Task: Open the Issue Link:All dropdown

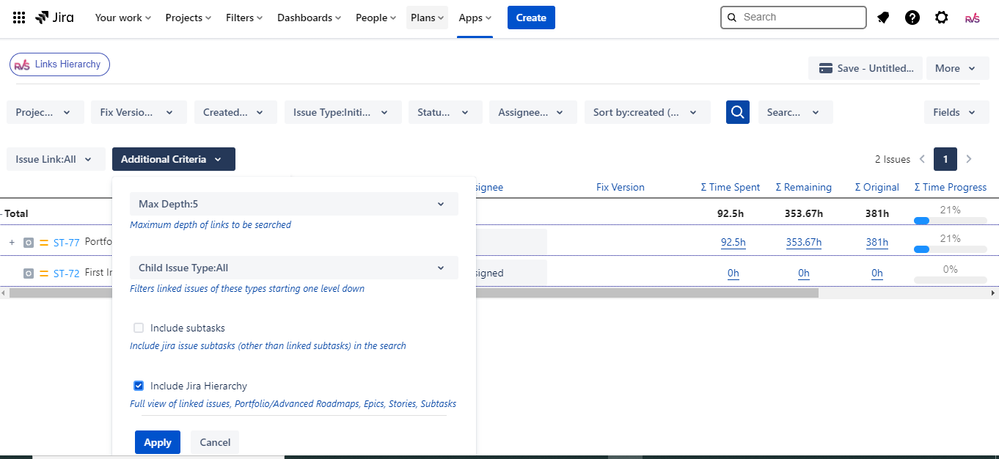Action: click(x=55, y=159)
